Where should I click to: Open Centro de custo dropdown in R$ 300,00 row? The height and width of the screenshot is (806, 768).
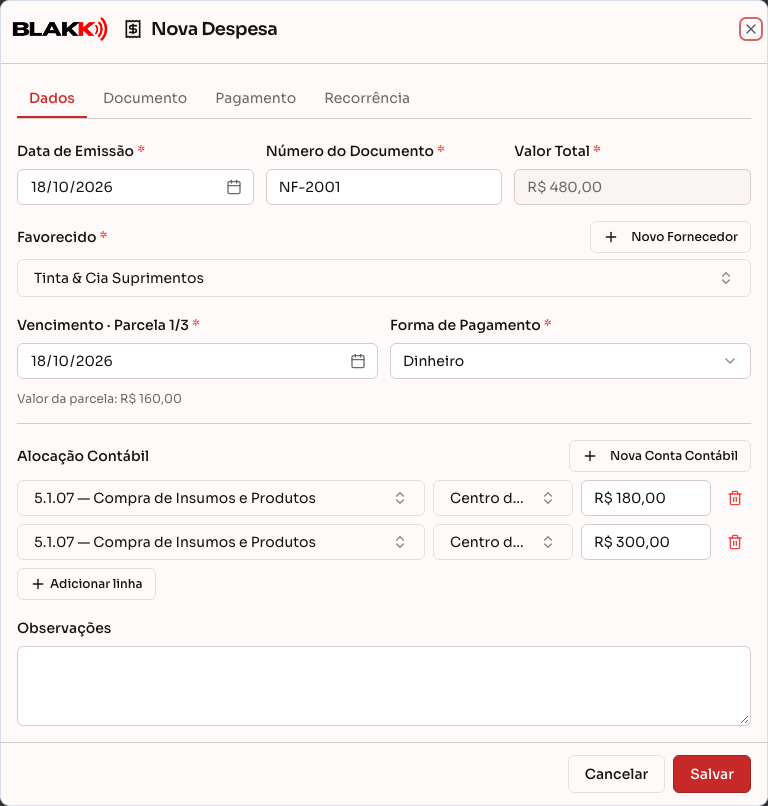click(503, 542)
